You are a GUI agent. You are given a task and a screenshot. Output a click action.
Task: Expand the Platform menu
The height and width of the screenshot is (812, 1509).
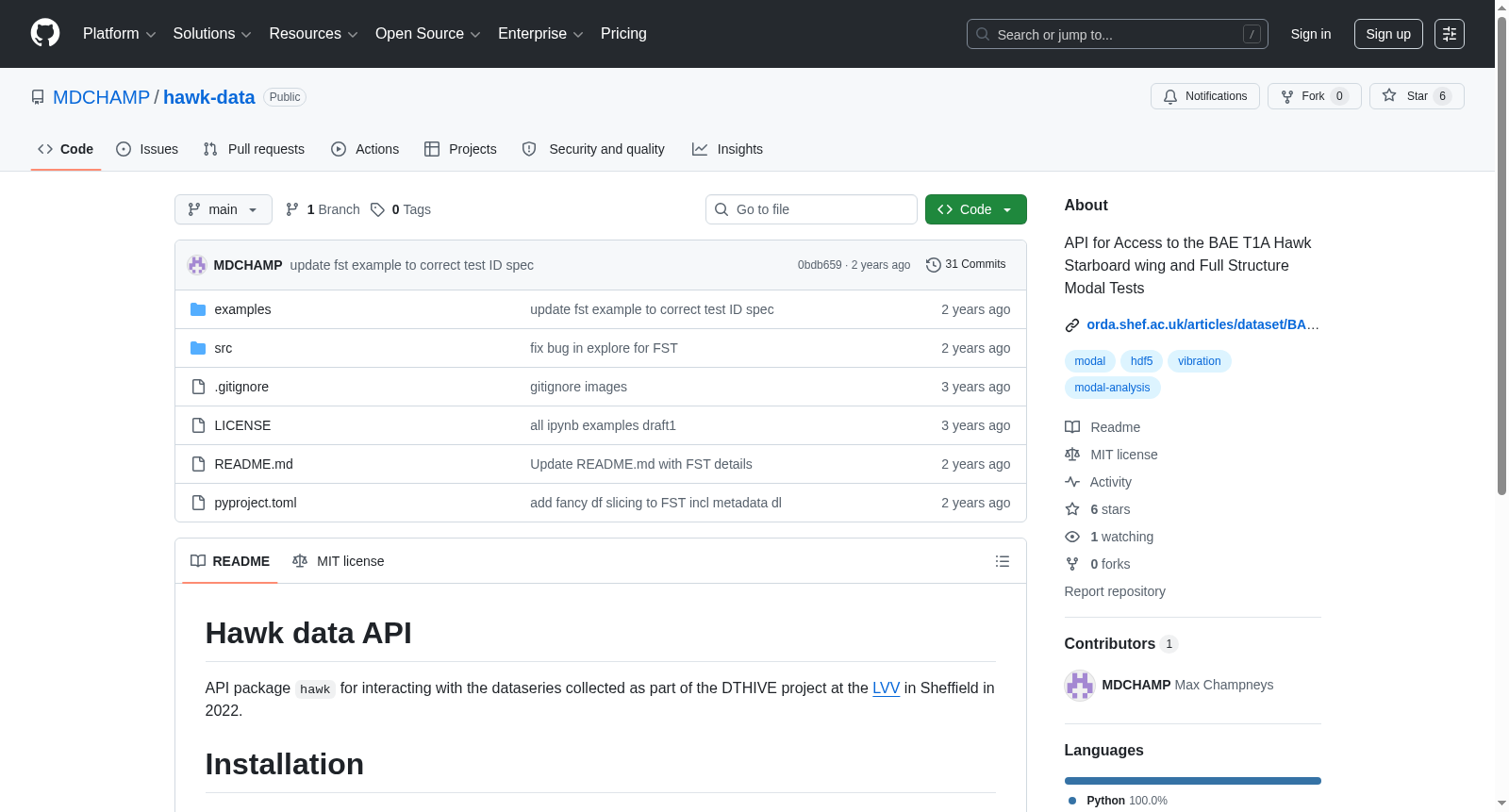click(x=119, y=34)
